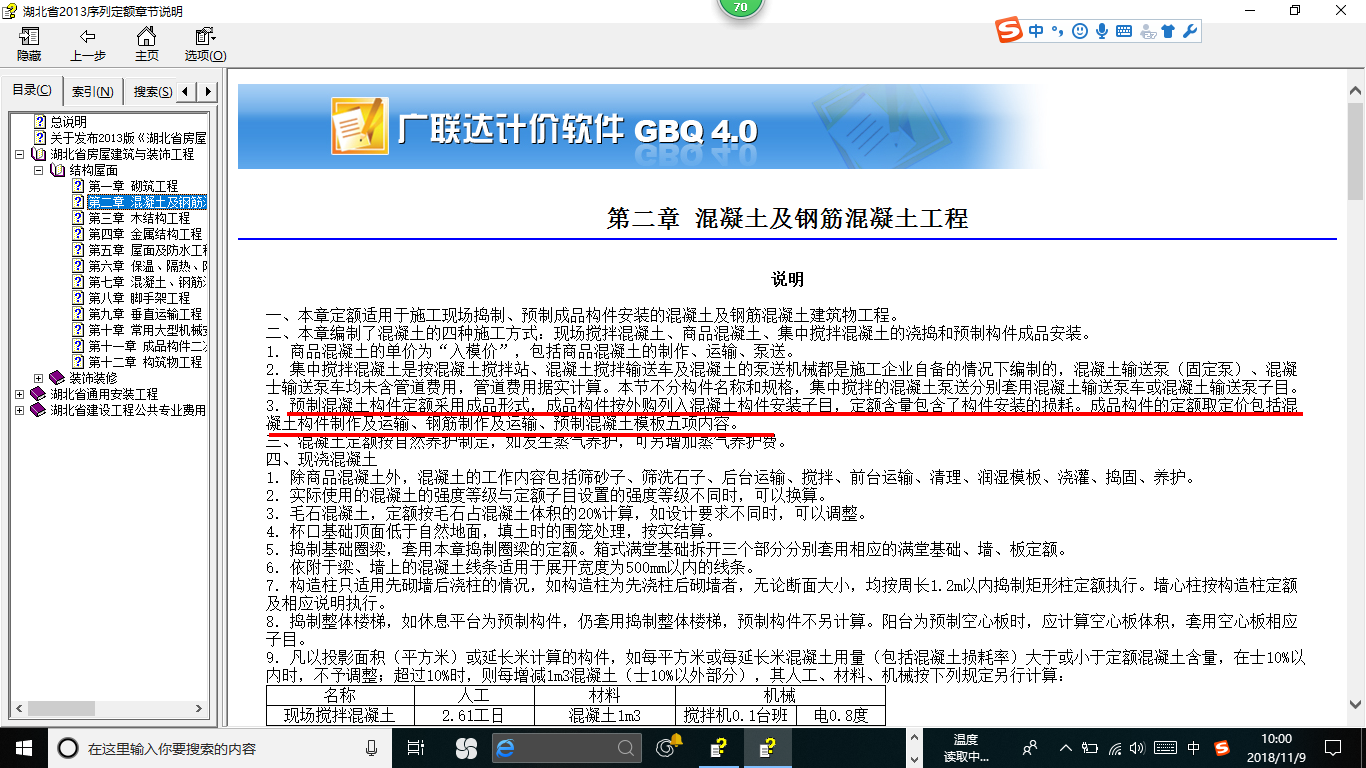
Task: Open Sogou skin shirt icon
Action: pos(1168,31)
